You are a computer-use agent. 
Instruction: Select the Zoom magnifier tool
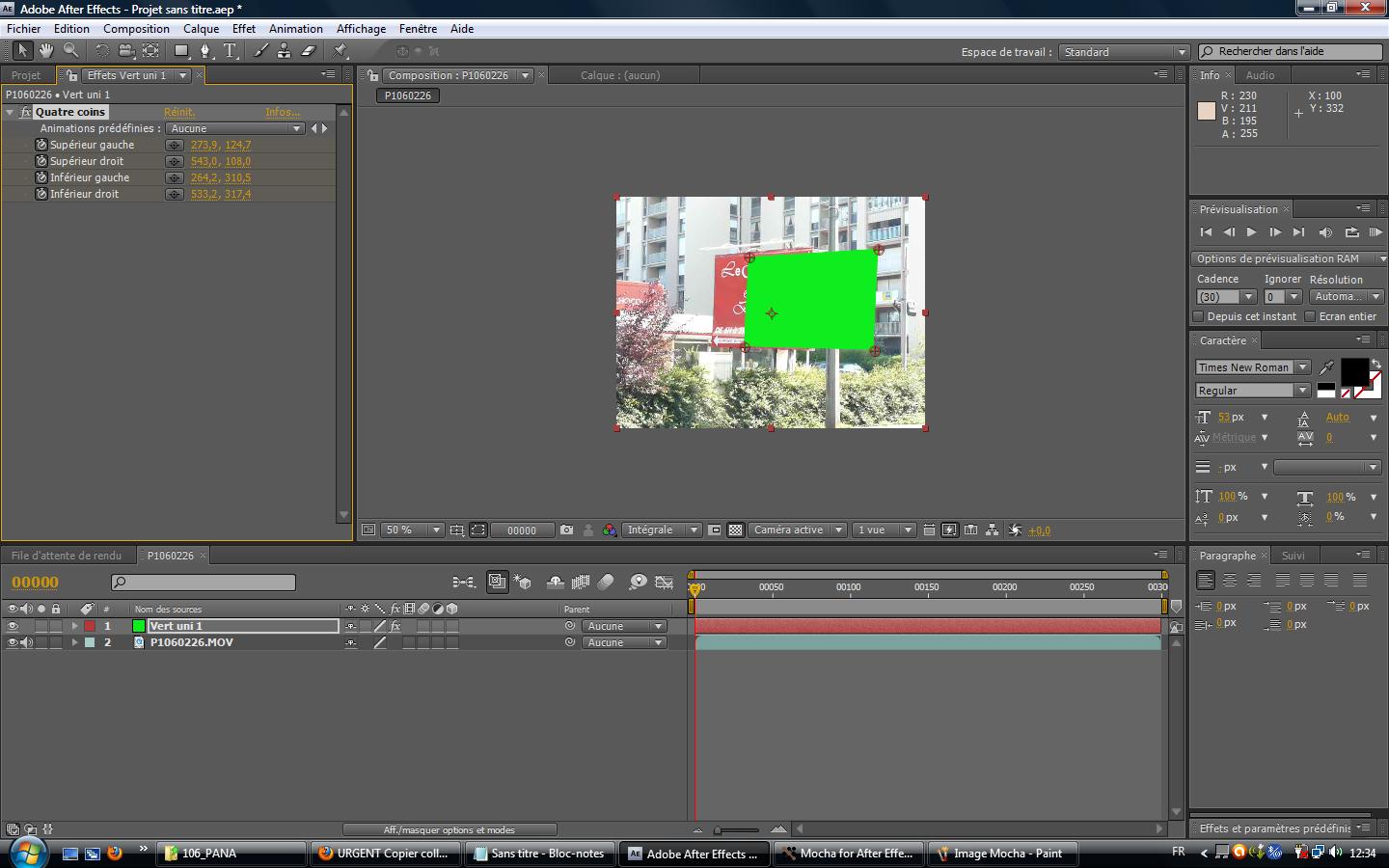coord(70,51)
